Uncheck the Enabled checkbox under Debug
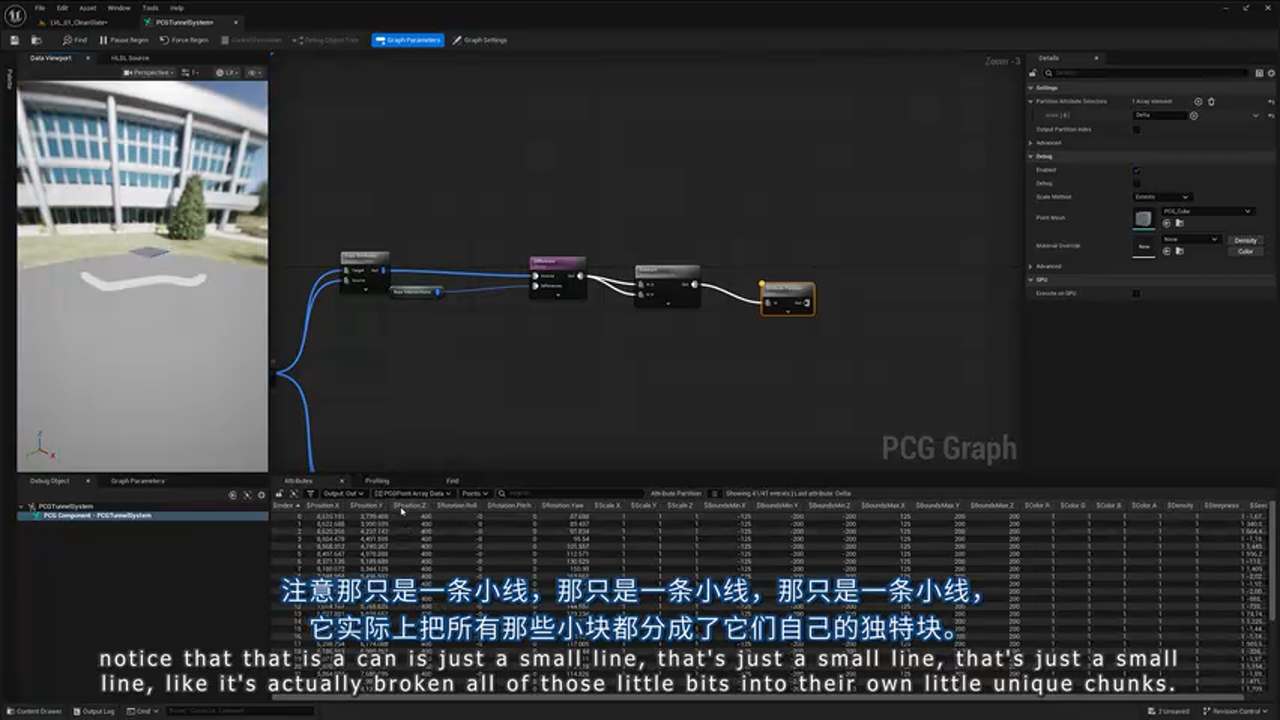The width and height of the screenshot is (1280, 720). click(1137, 170)
